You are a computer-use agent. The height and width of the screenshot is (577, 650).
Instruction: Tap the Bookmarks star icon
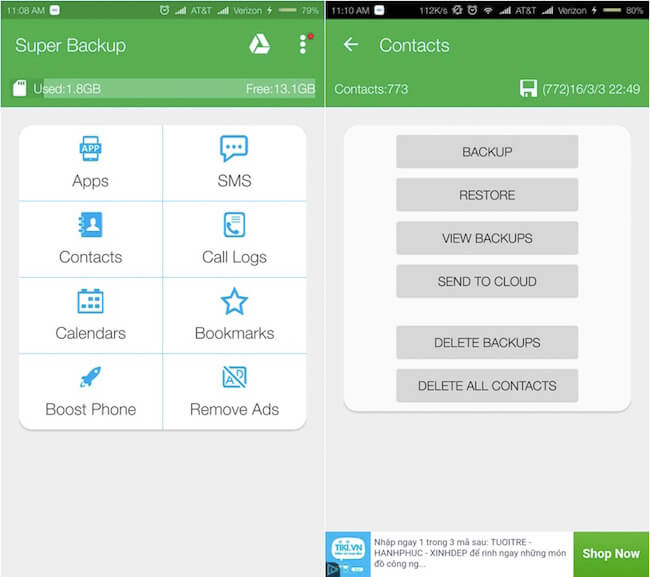234,301
